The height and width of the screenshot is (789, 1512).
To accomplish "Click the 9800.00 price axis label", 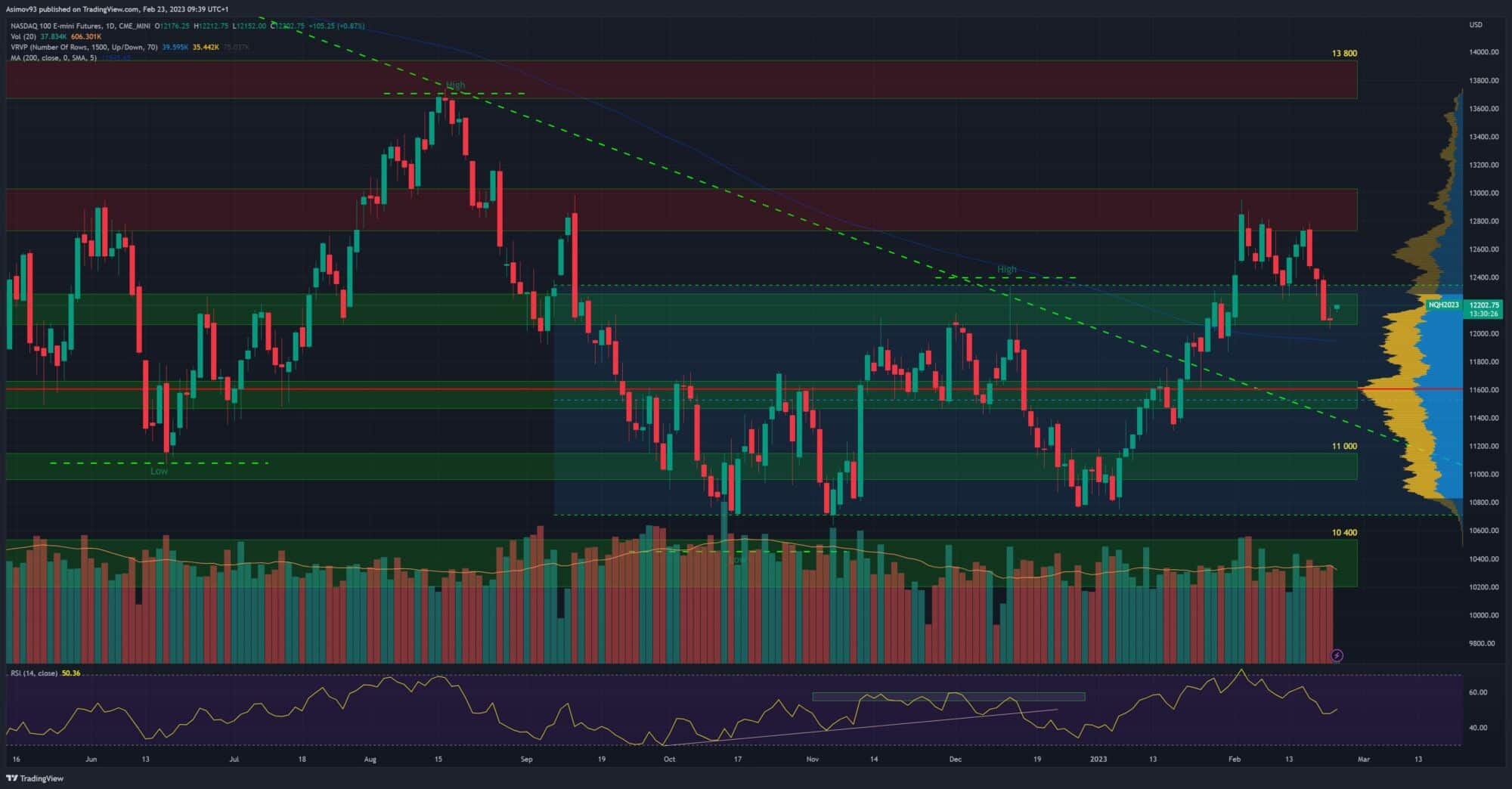I will [1482, 643].
